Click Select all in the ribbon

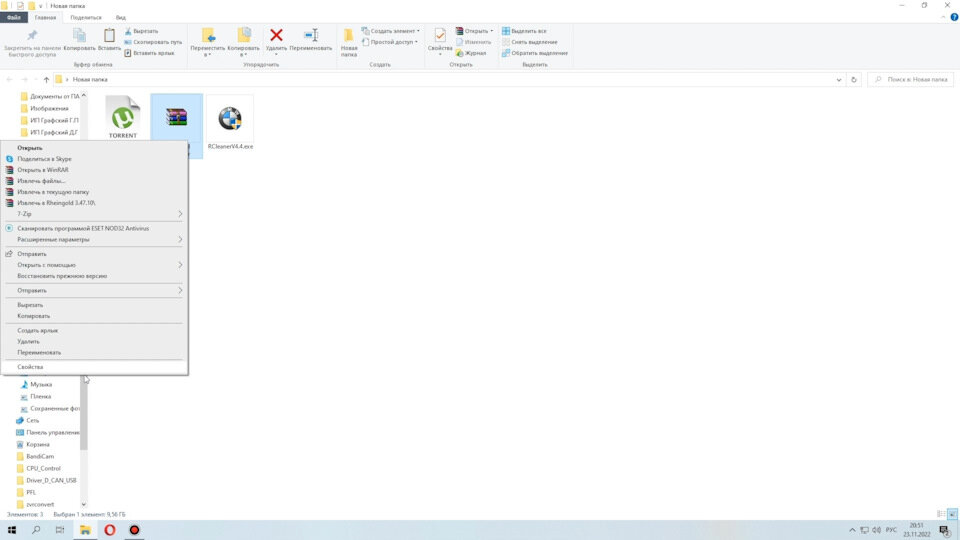click(524, 31)
